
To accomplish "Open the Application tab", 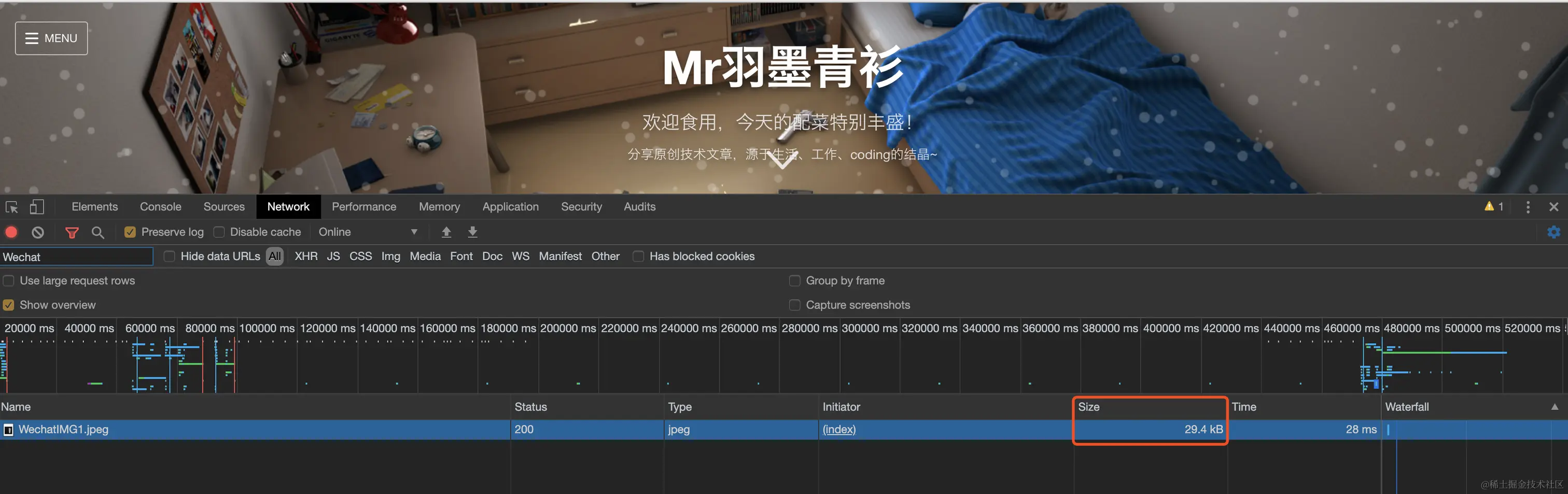I will (511, 207).
